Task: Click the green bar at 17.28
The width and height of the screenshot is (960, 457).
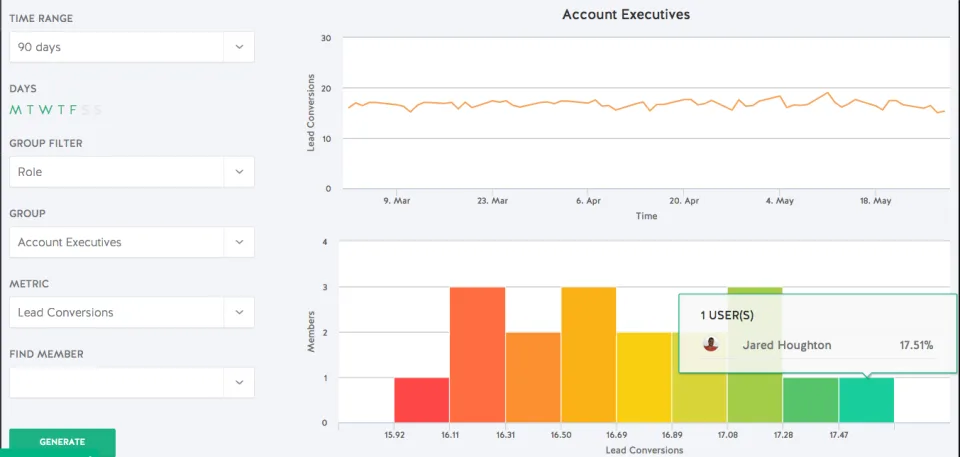Action: [x=811, y=401]
